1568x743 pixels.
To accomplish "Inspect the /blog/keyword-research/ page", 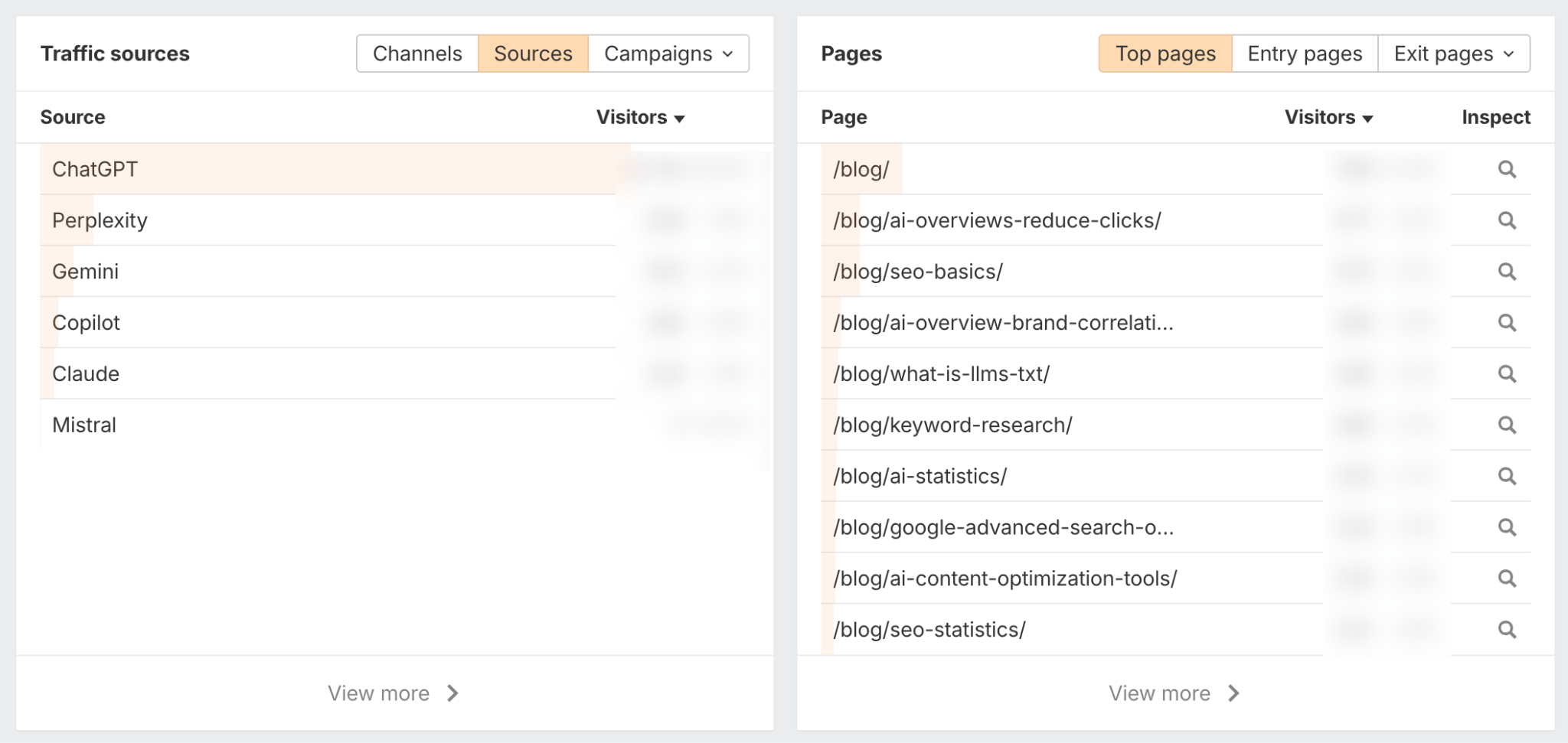I will pyautogui.click(x=1508, y=425).
